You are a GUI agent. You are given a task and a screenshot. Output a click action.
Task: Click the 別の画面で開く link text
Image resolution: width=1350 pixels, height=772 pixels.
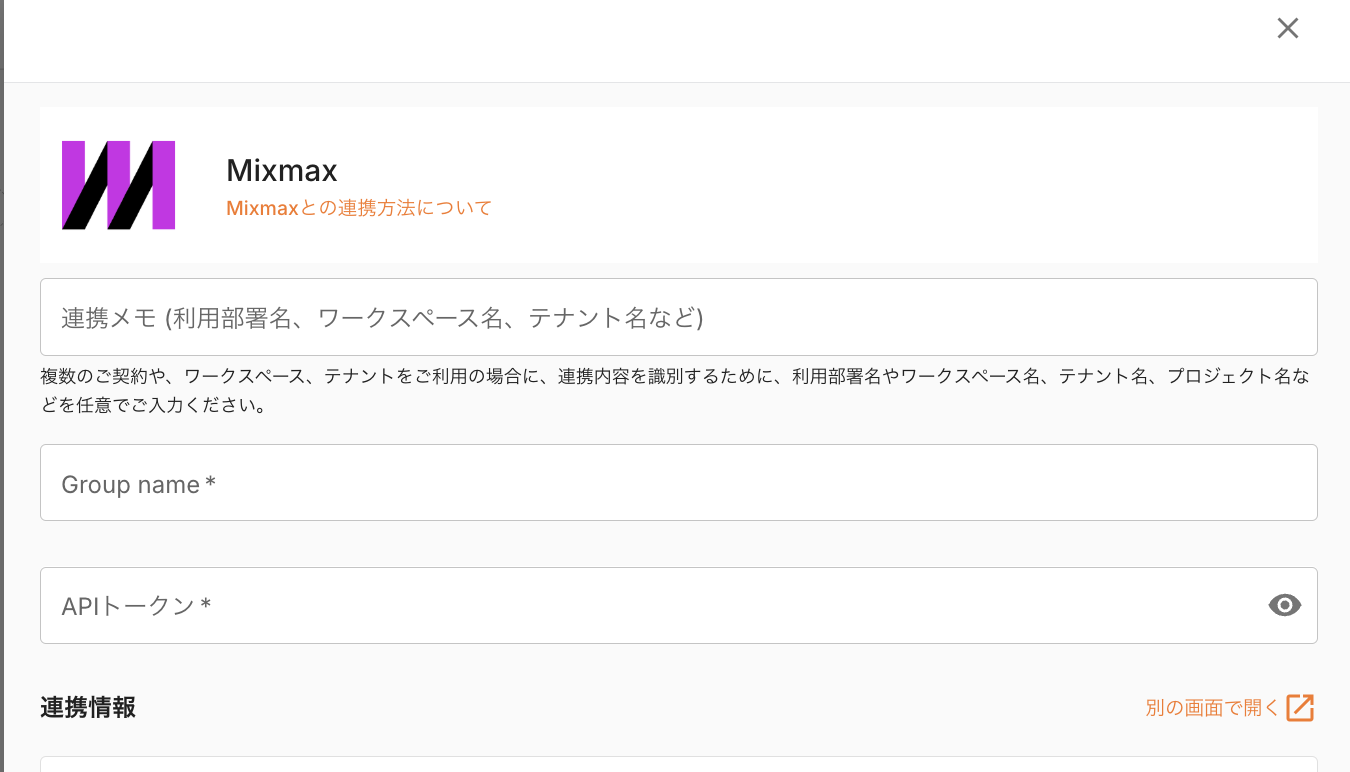click(x=1212, y=708)
